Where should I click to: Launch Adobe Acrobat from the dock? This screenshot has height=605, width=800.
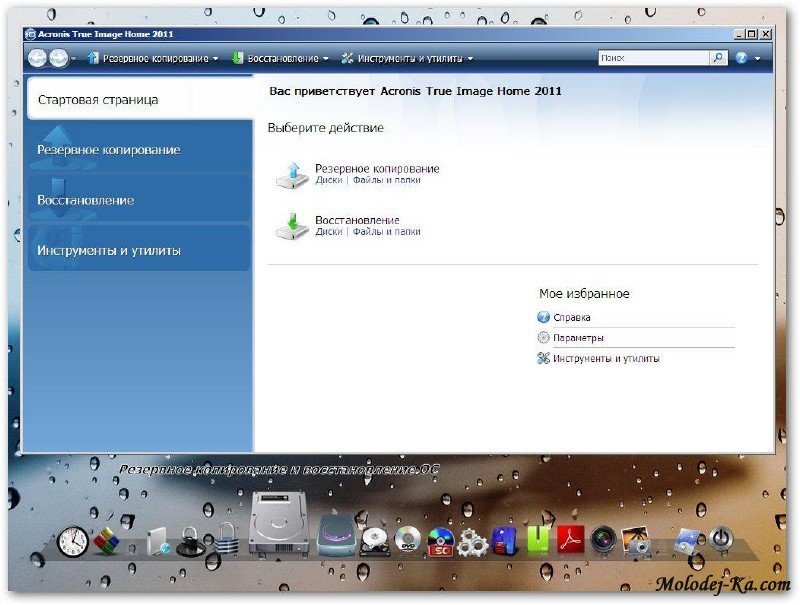click(x=570, y=540)
